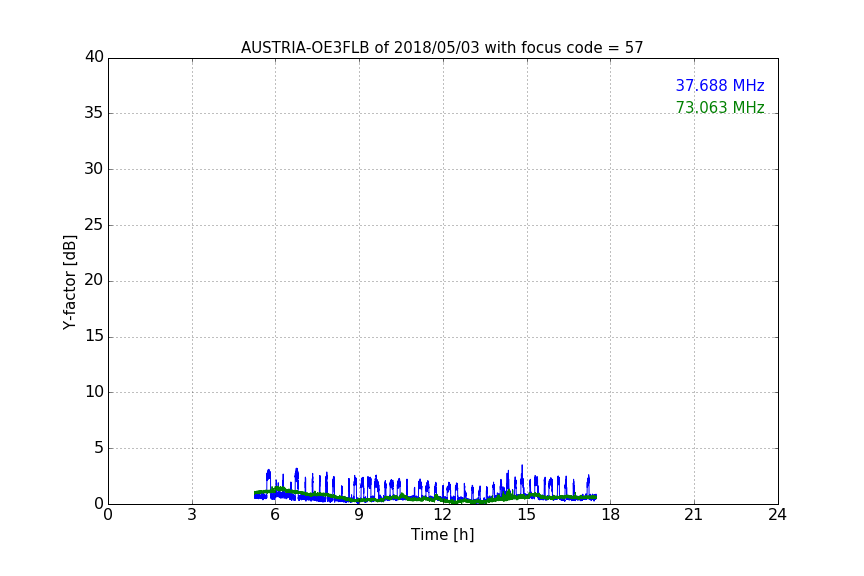
Task: Click the Y-factor [dB] axis label
Action: (x=70, y=282)
